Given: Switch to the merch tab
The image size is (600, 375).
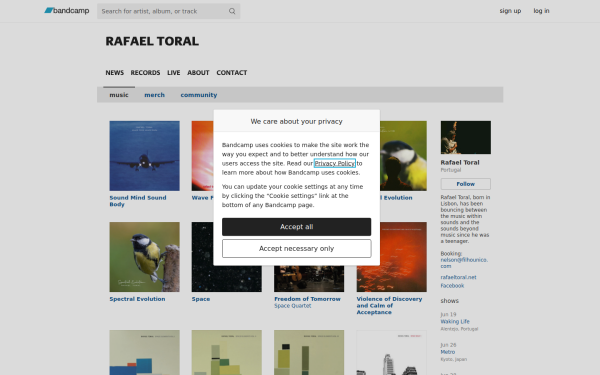Looking at the screenshot, I should [x=155, y=95].
